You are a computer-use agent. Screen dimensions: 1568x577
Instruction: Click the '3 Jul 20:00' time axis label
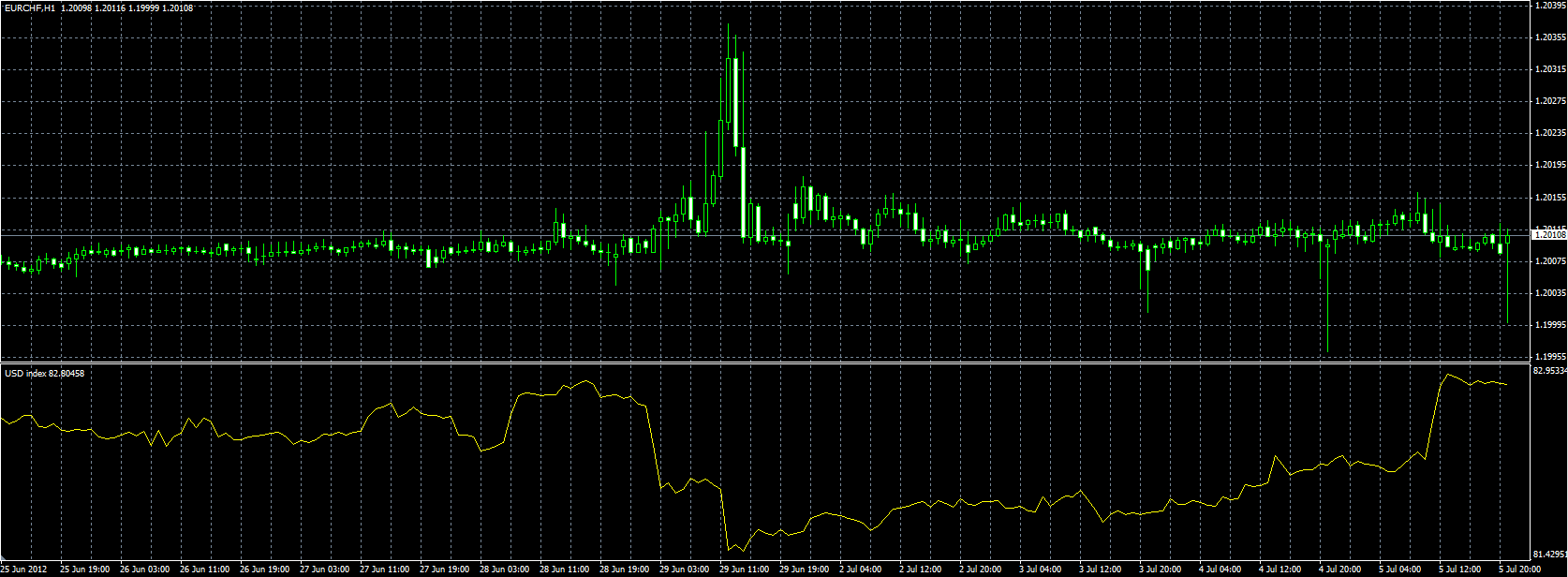click(1162, 570)
